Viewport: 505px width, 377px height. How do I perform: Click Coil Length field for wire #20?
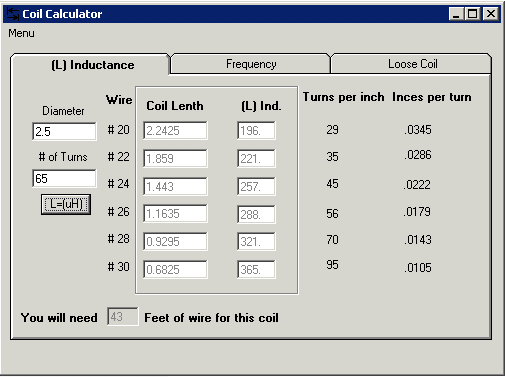pyautogui.click(x=175, y=130)
